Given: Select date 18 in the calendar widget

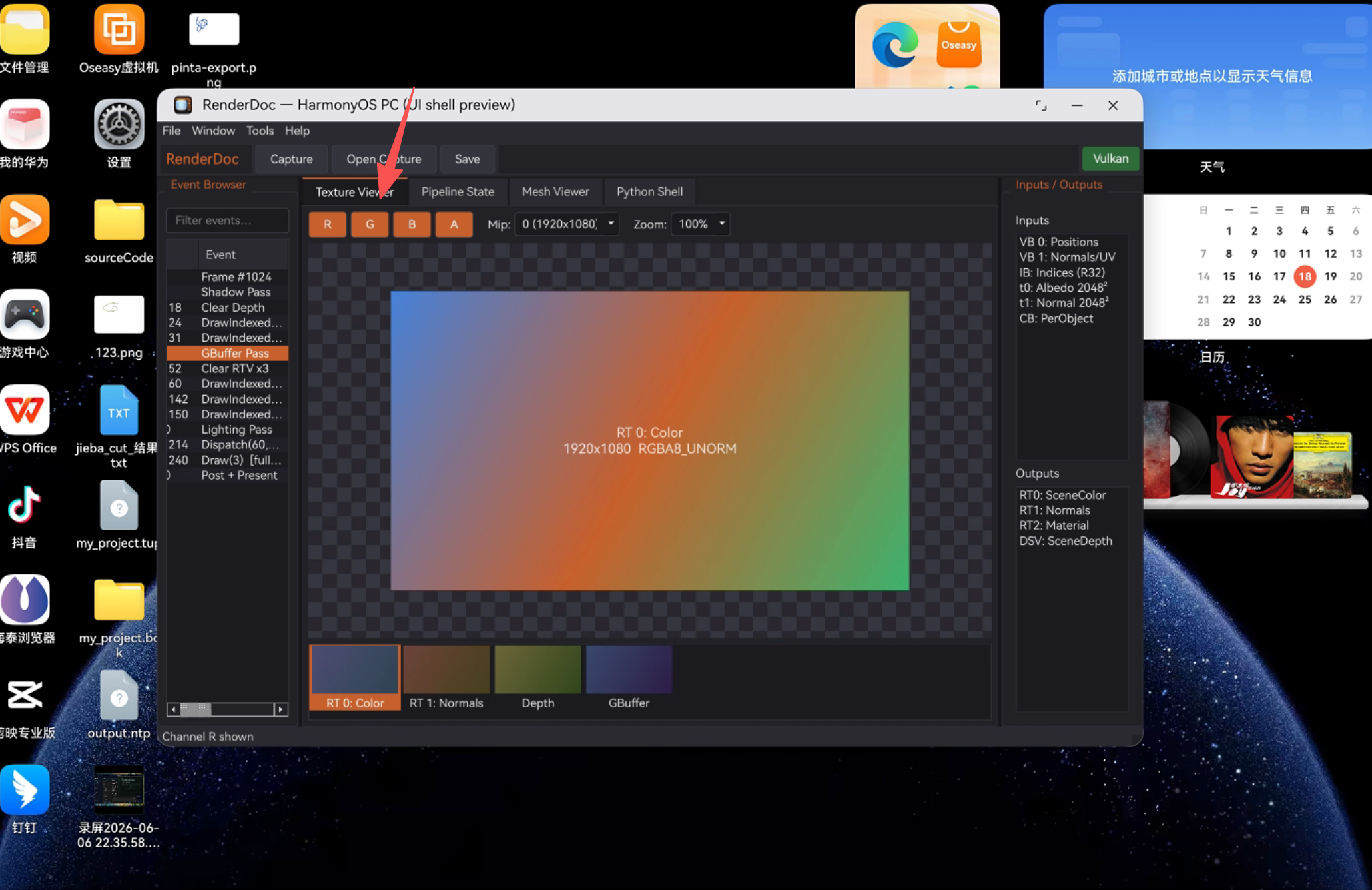Looking at the screenshot, I should click(1305, 276).
